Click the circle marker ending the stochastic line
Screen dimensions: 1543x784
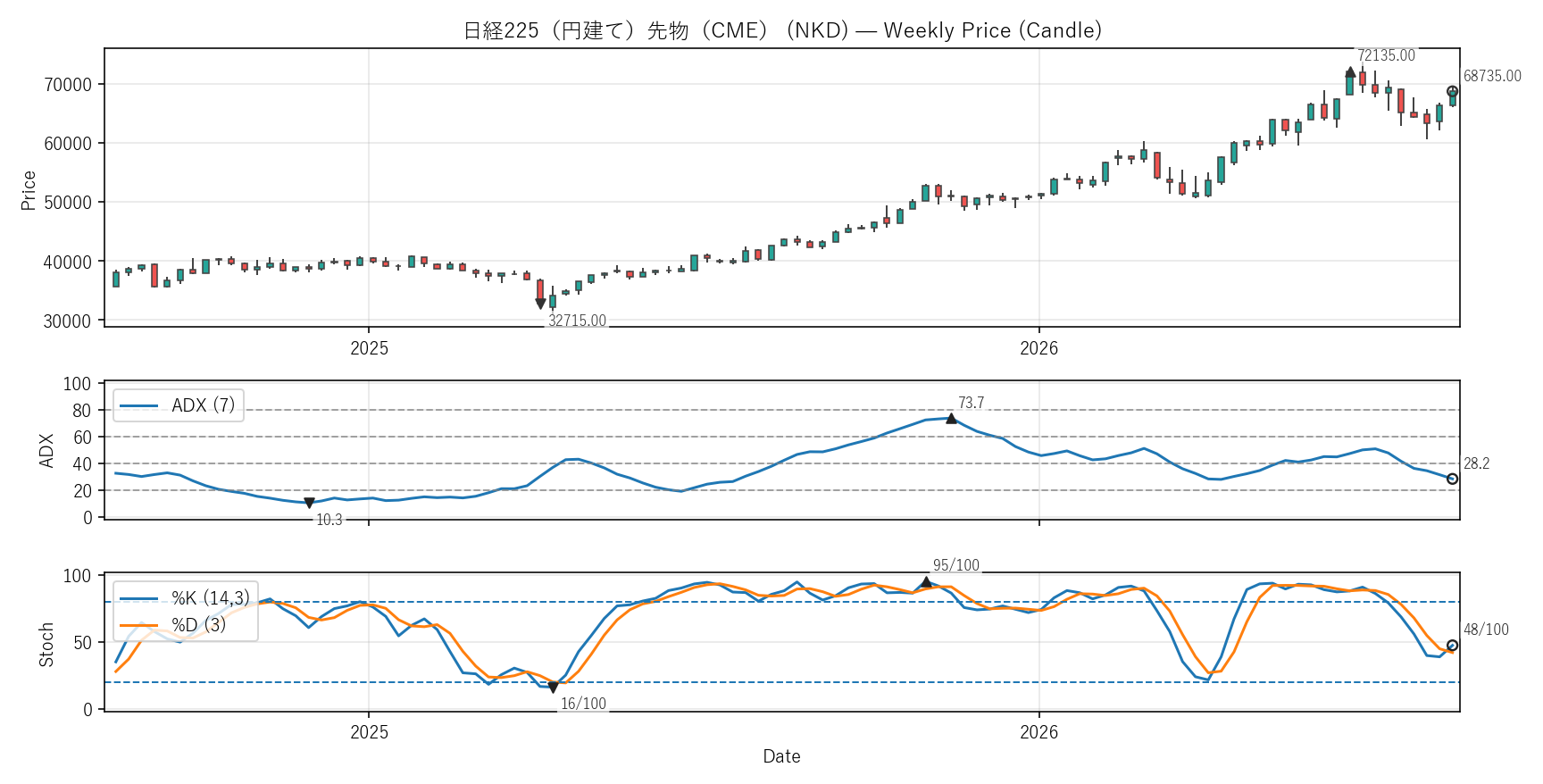click(x=1453, y=646)
